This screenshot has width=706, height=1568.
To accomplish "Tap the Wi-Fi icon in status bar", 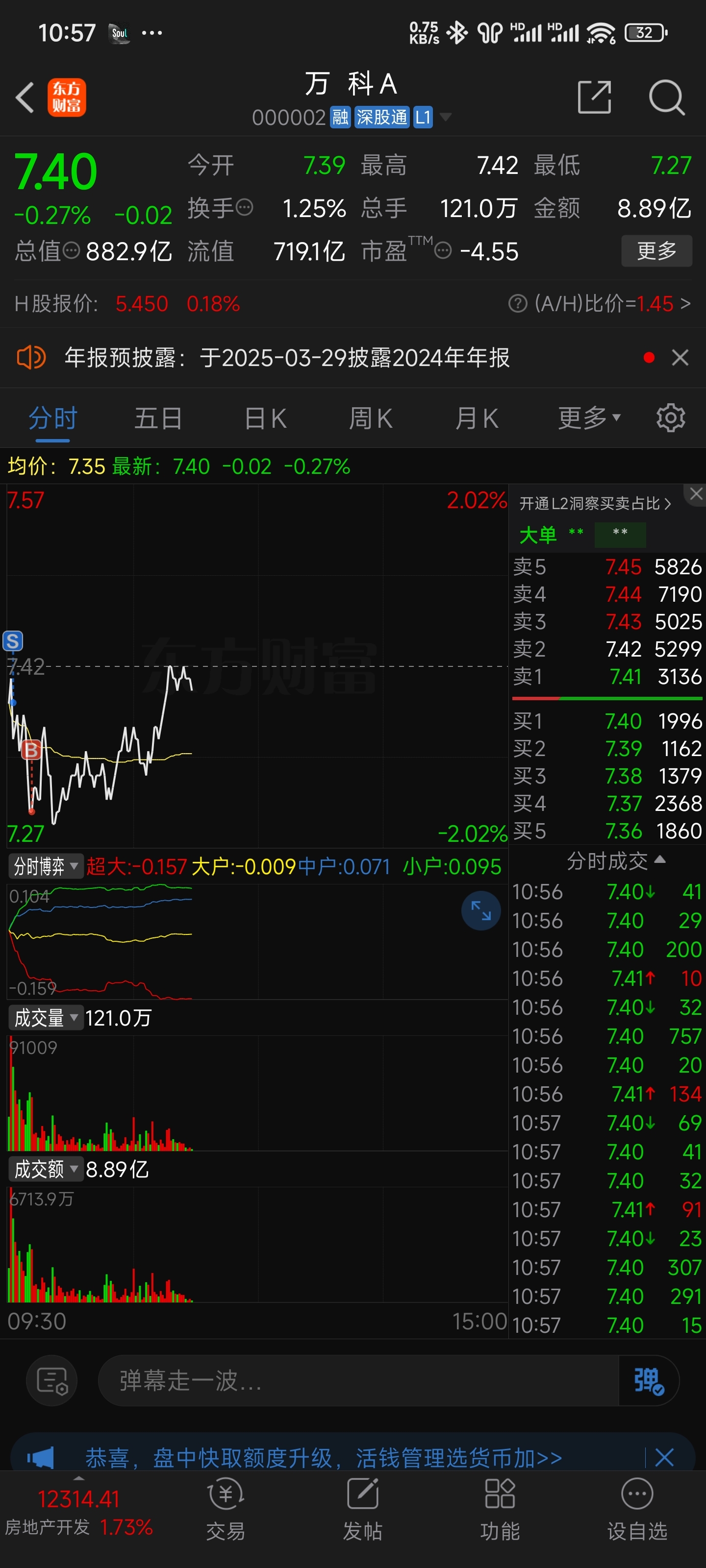I will (x=601, y=33).
